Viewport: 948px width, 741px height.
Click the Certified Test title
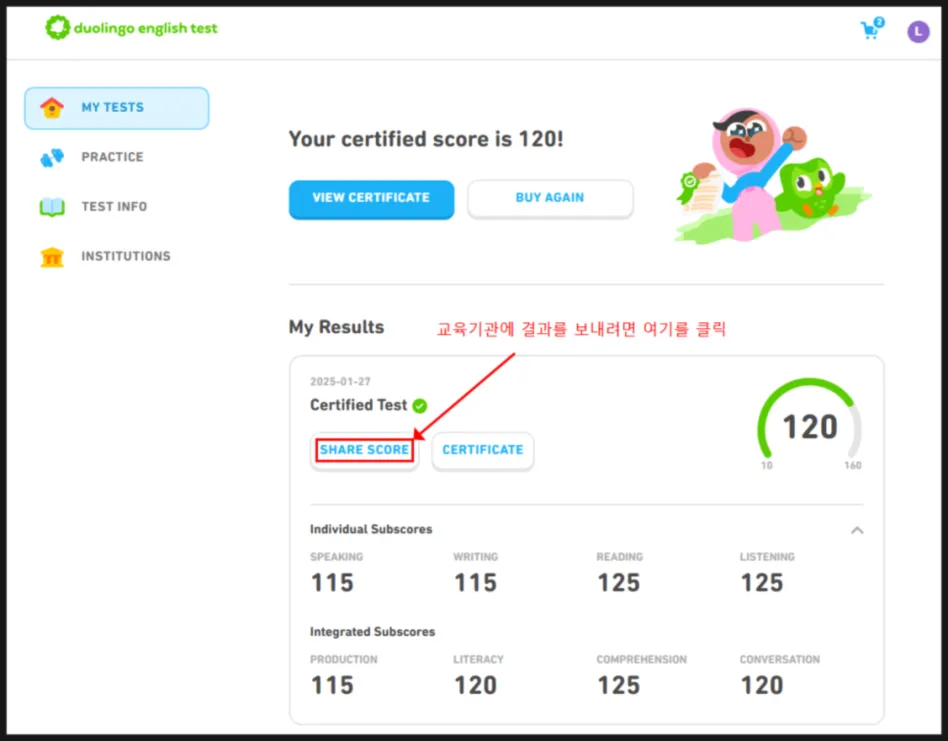click(358, 405)
